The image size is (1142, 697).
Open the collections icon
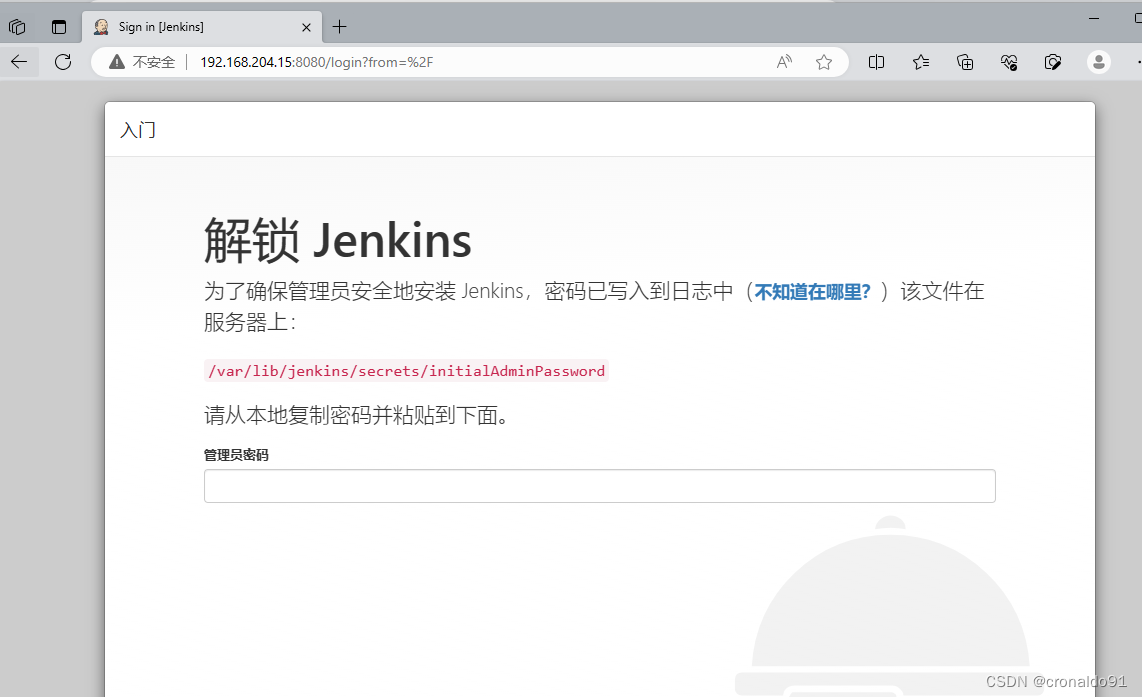(x=965, y=62)
